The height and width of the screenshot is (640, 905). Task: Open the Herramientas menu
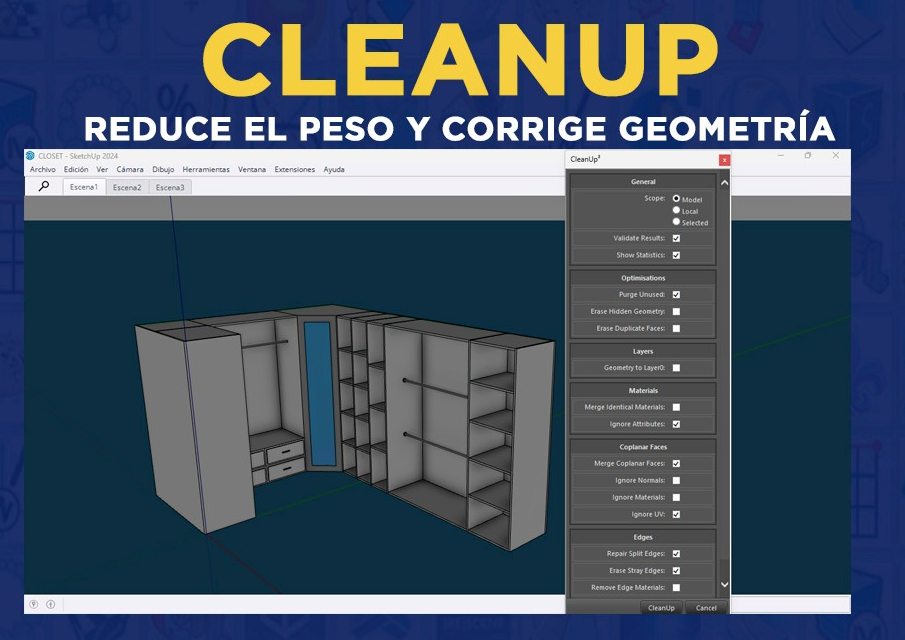(x=206, y=170)
